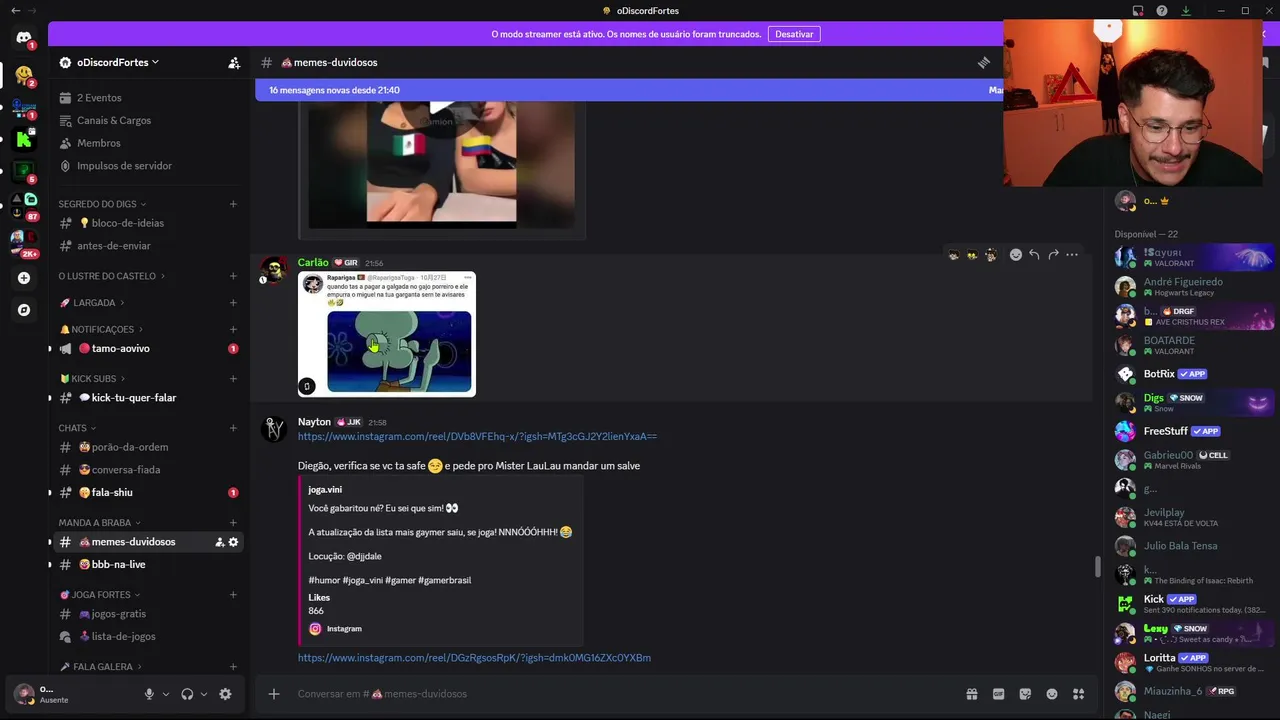Open Discord direct messages home icon
The width and height of the screenshot is (1280, 720).
24,38
